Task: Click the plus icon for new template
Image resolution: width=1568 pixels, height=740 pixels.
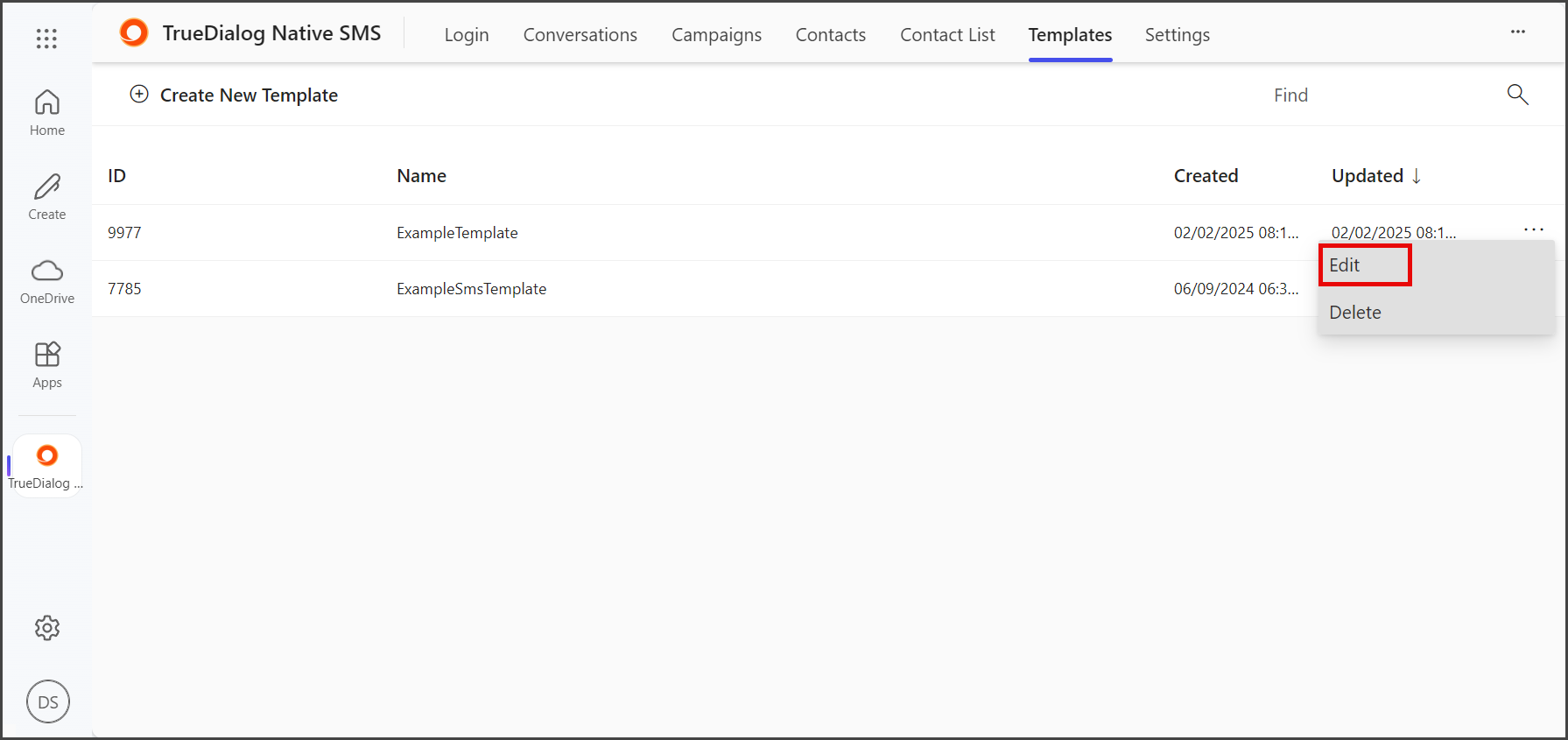Action: 139,95
